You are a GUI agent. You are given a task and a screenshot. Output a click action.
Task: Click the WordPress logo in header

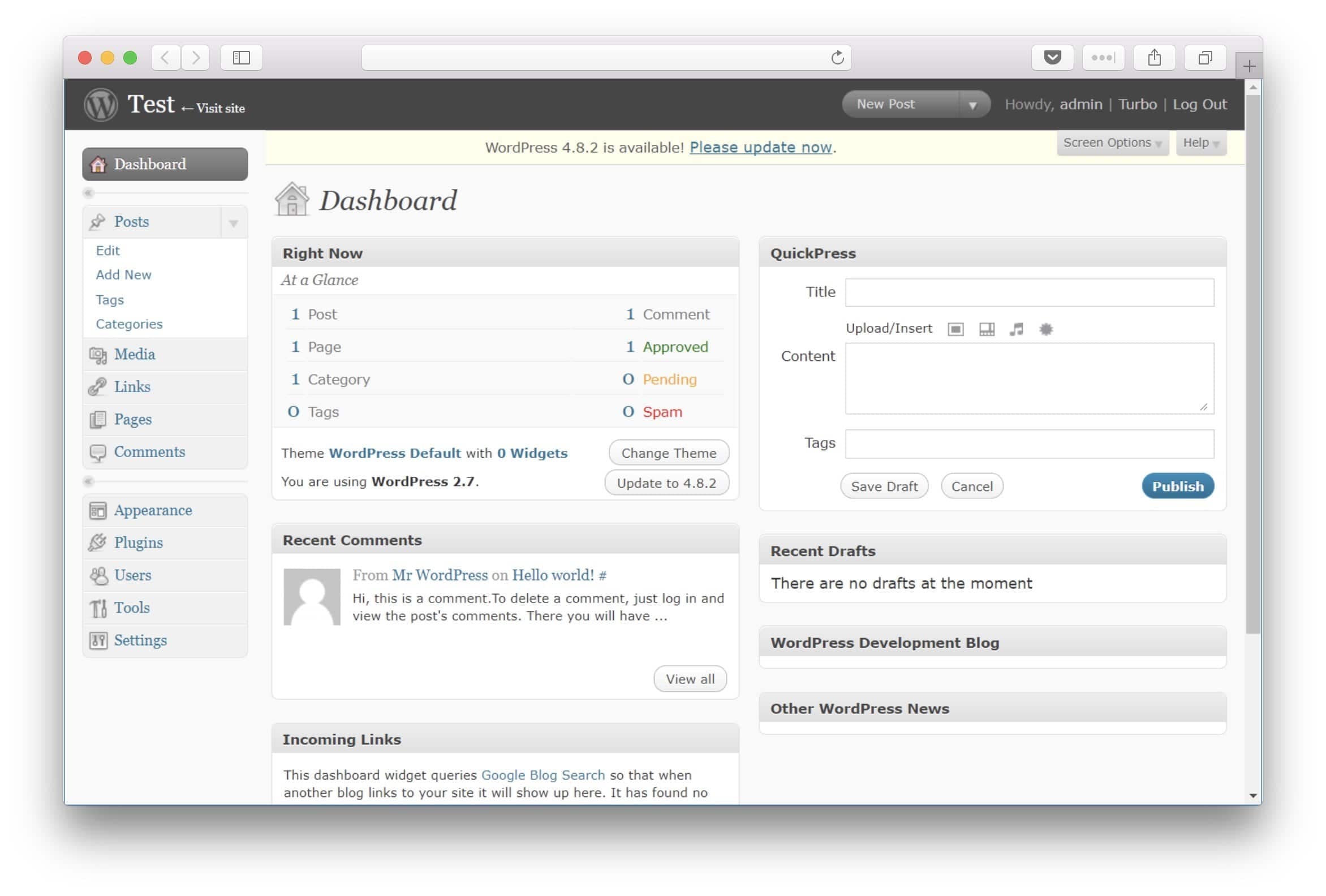[101, 105]
